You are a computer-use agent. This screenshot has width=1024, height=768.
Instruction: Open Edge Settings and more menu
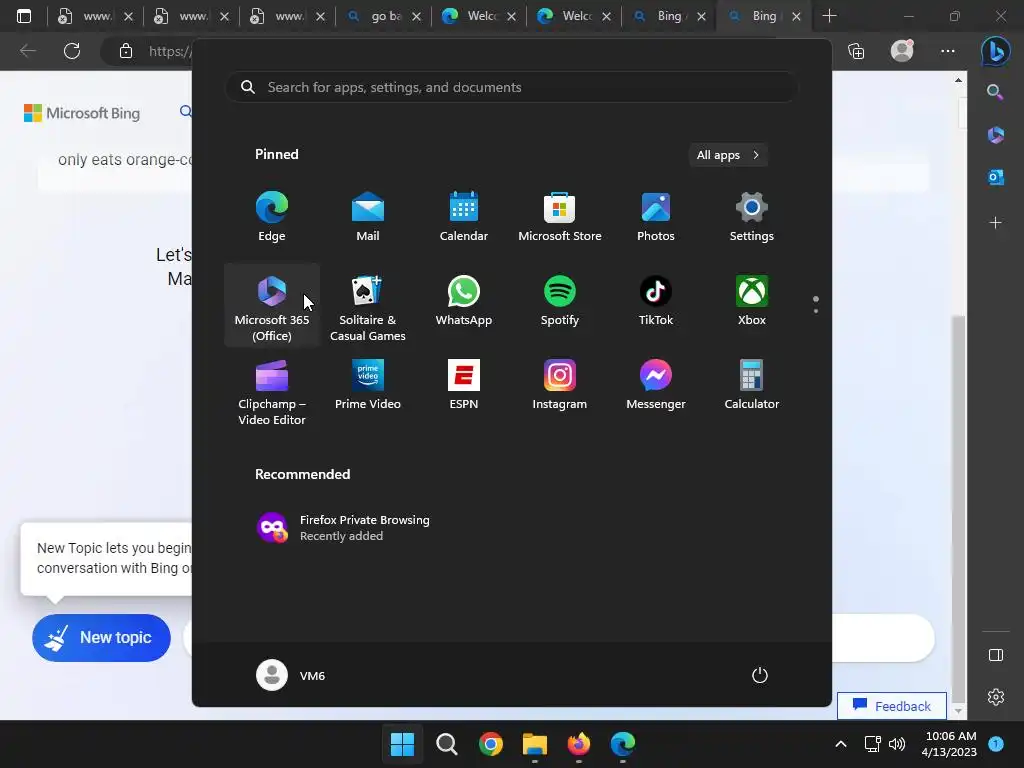pos(948,51)
